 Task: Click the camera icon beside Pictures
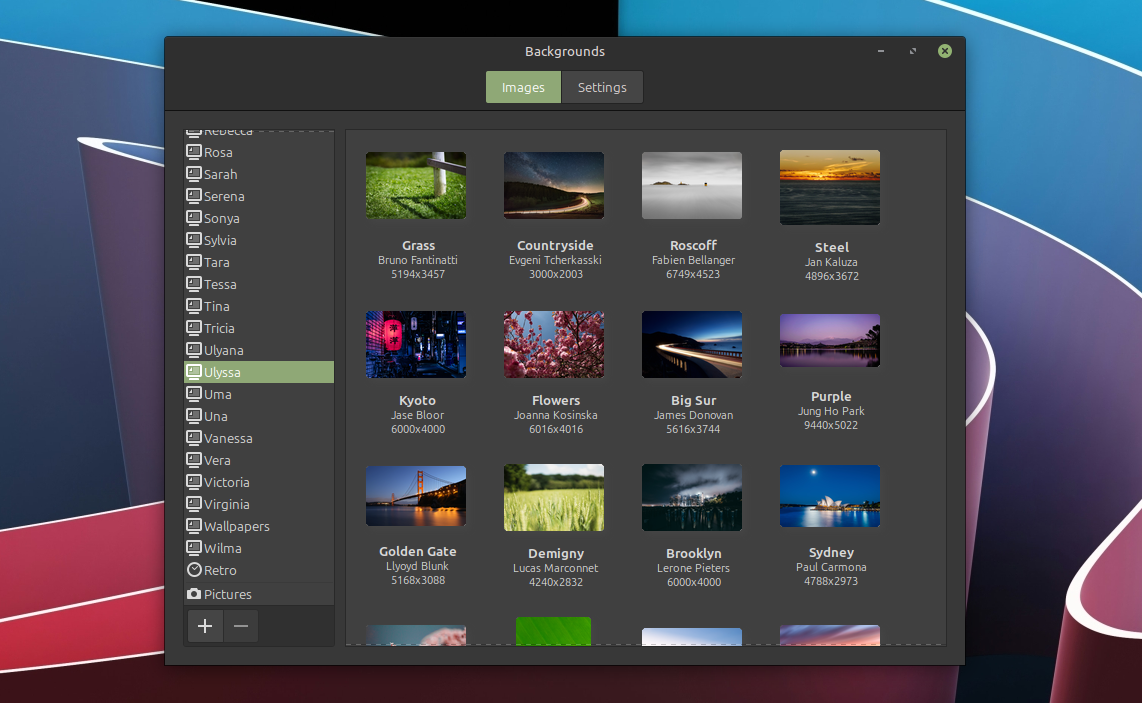[x=194, y=594]
